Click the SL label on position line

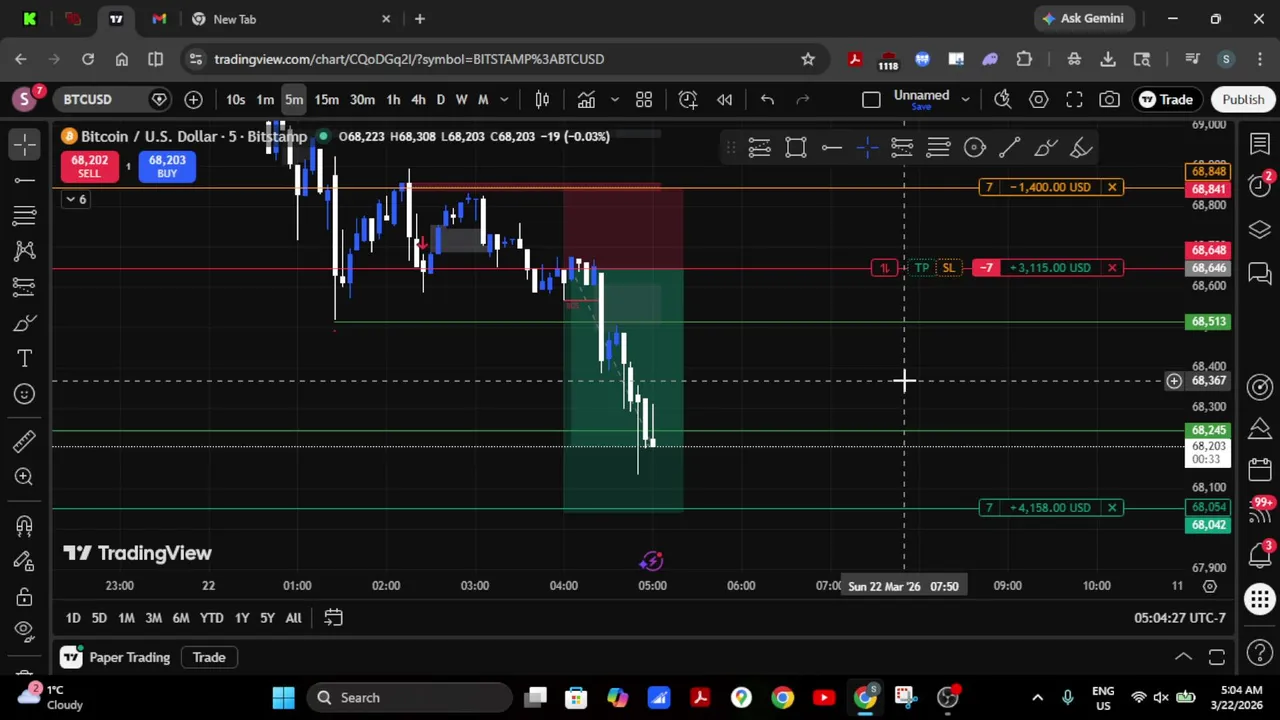click(948, 268)
